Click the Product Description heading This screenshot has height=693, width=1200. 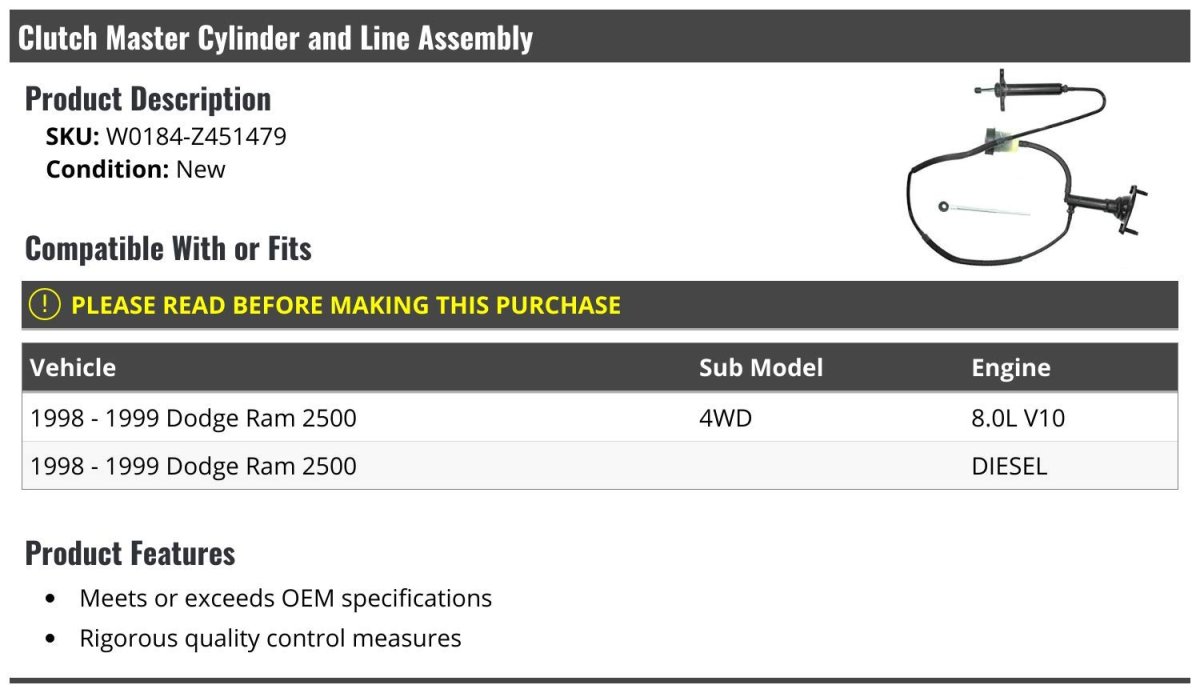[x=148, y=98]
